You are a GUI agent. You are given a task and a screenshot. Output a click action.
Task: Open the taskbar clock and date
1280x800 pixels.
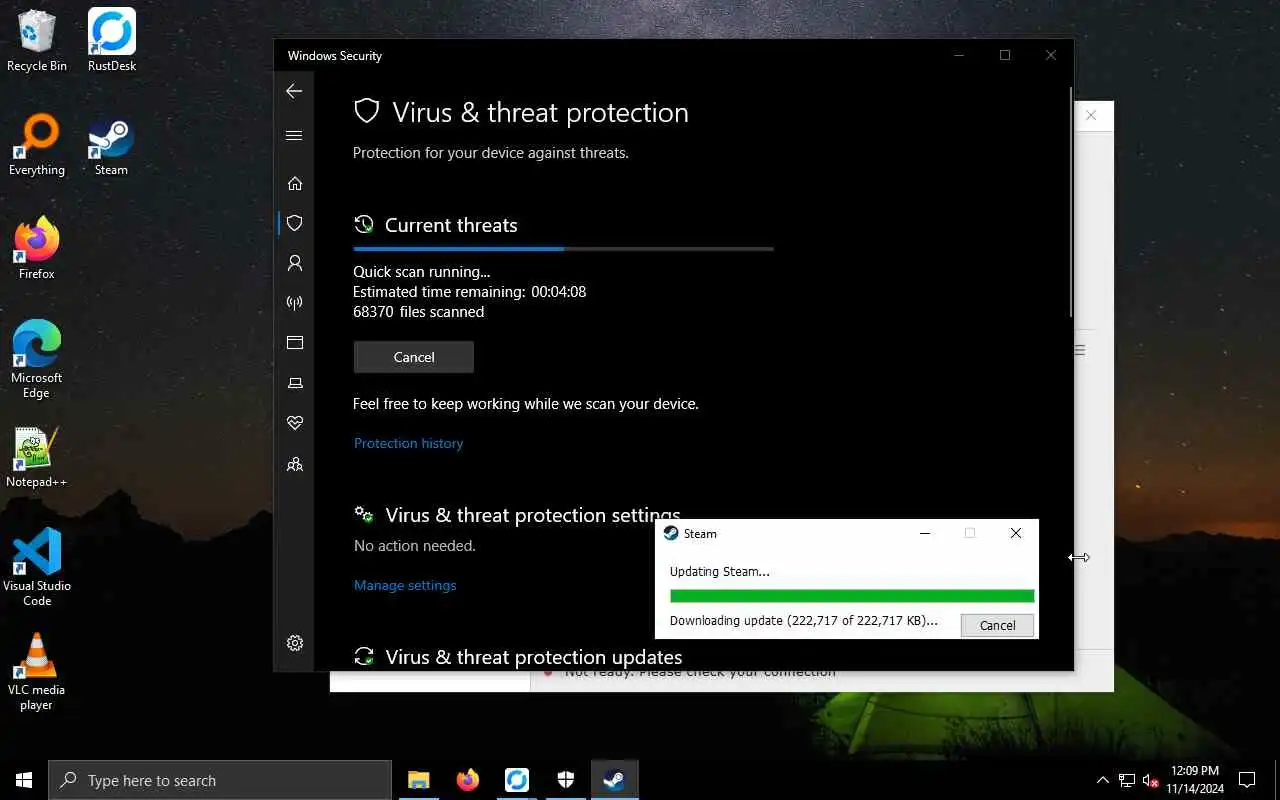[x=1195, y=780]
